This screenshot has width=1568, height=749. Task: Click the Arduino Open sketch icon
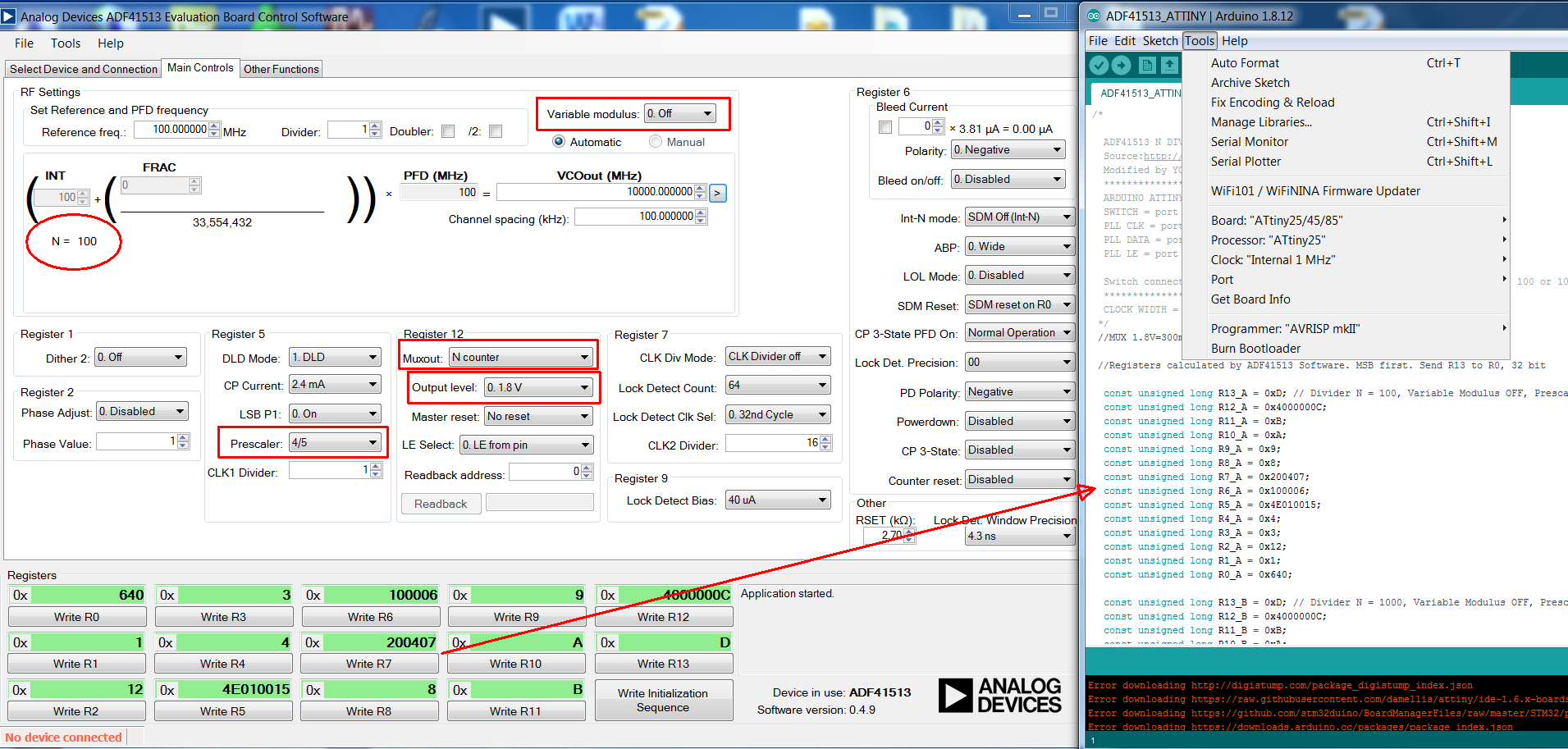(x=1169, y=65)
